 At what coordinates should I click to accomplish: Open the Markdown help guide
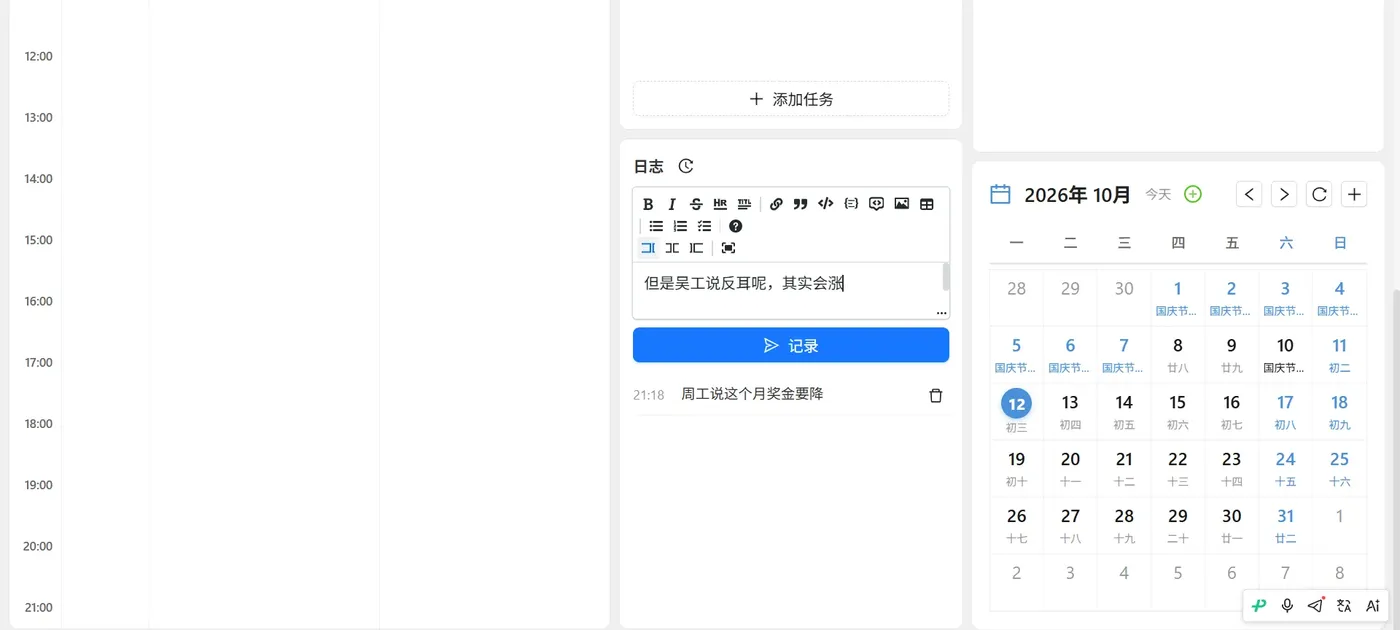point(736,226)
